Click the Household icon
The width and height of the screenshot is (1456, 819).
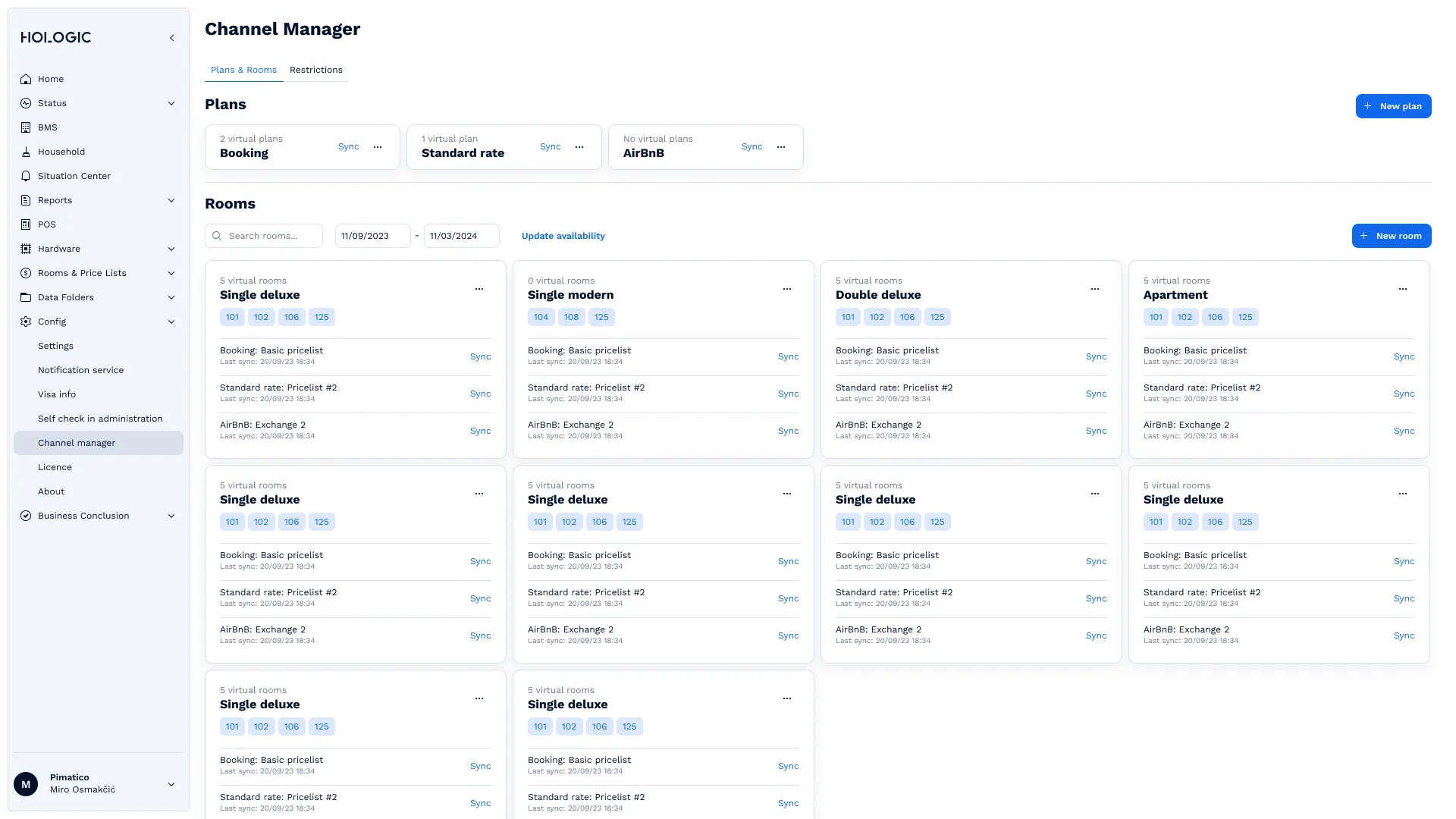point(26,152)
